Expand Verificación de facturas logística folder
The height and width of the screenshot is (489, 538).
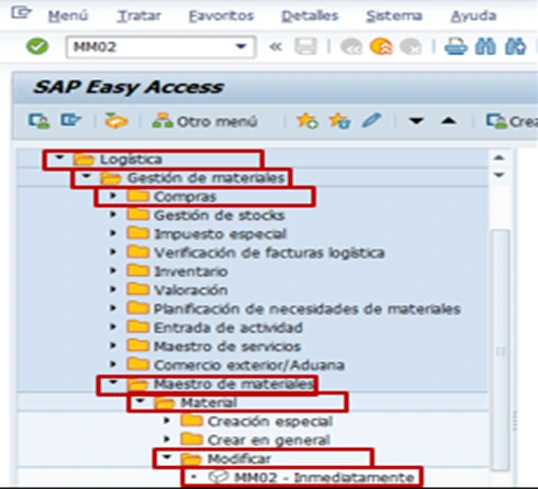pyautogui.click(x=113, y=252)
